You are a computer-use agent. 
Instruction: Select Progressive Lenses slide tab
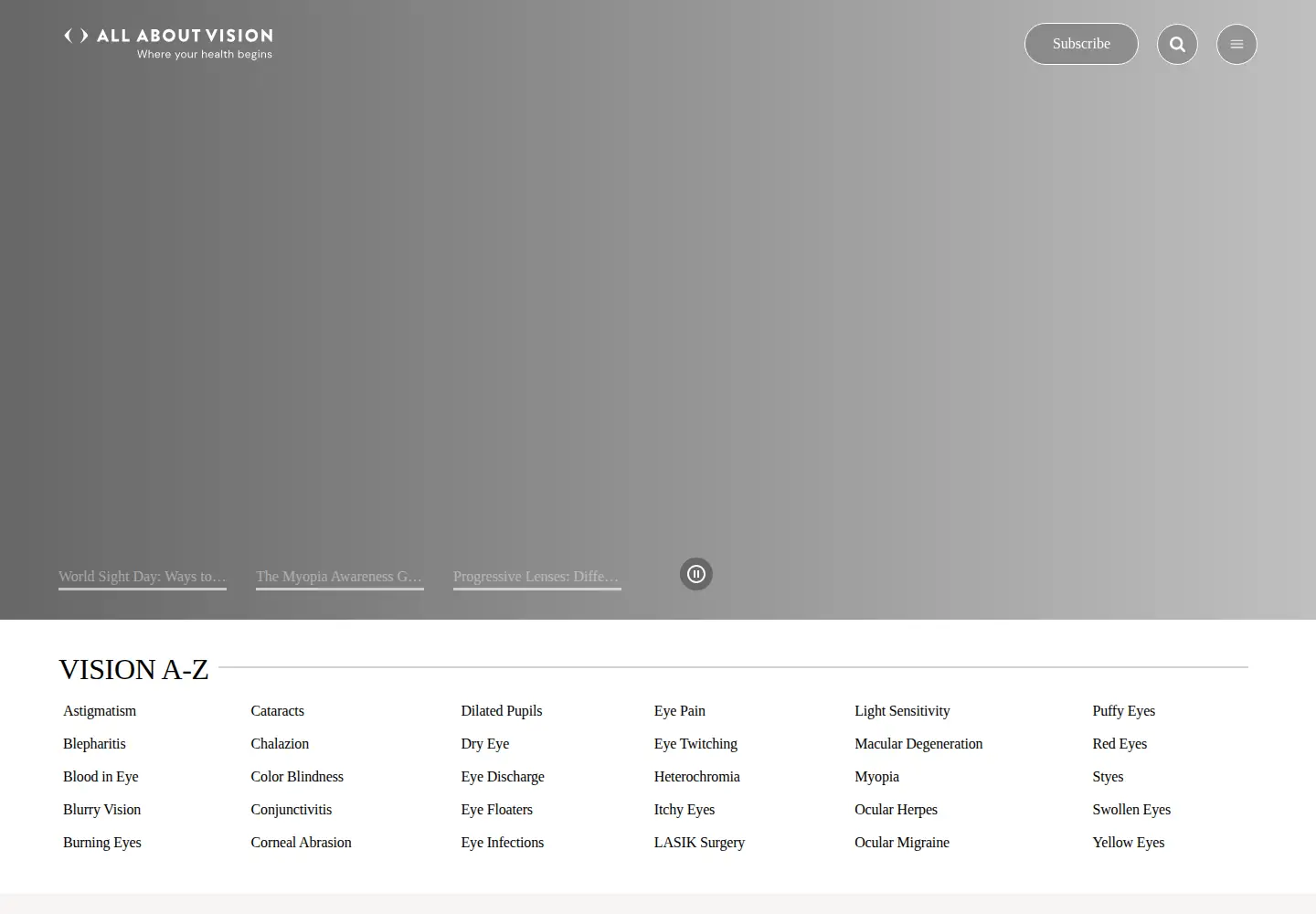point(537,577)
